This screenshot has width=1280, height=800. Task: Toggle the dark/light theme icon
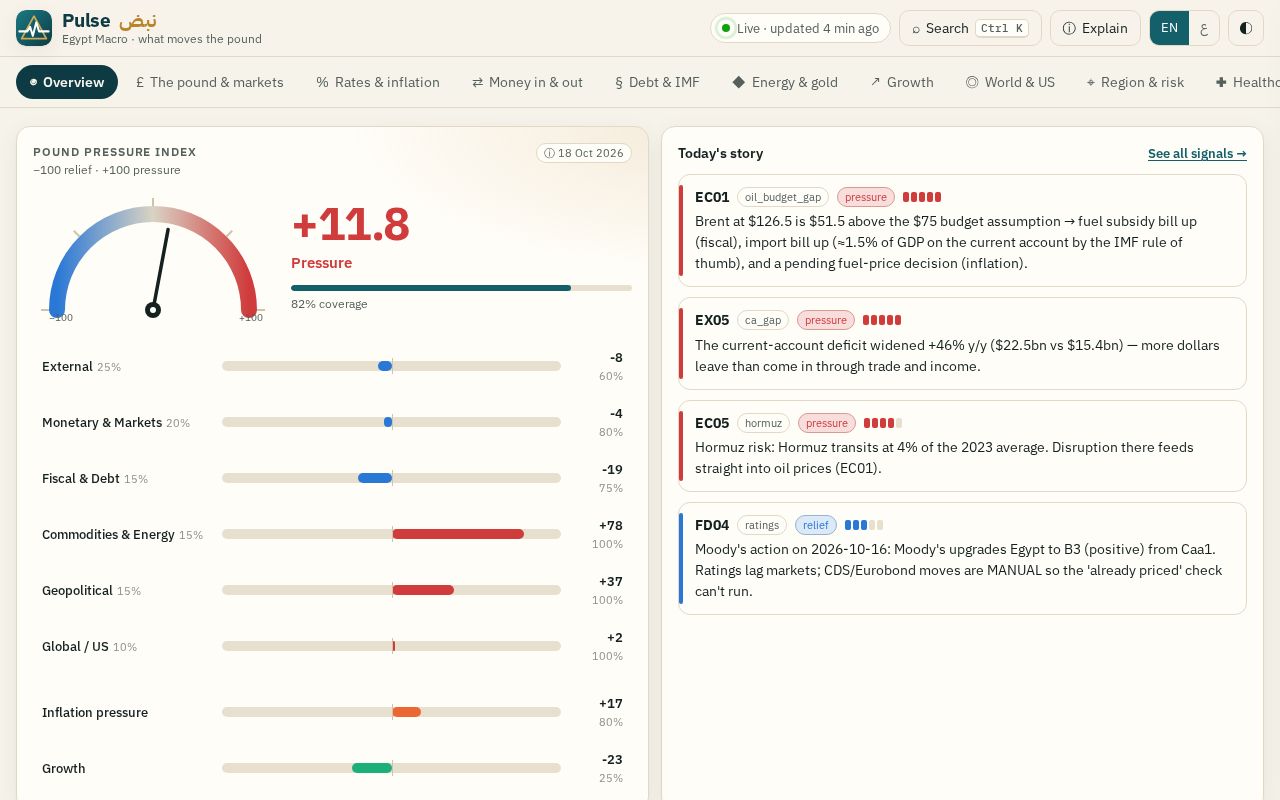tap(1246, 28)
